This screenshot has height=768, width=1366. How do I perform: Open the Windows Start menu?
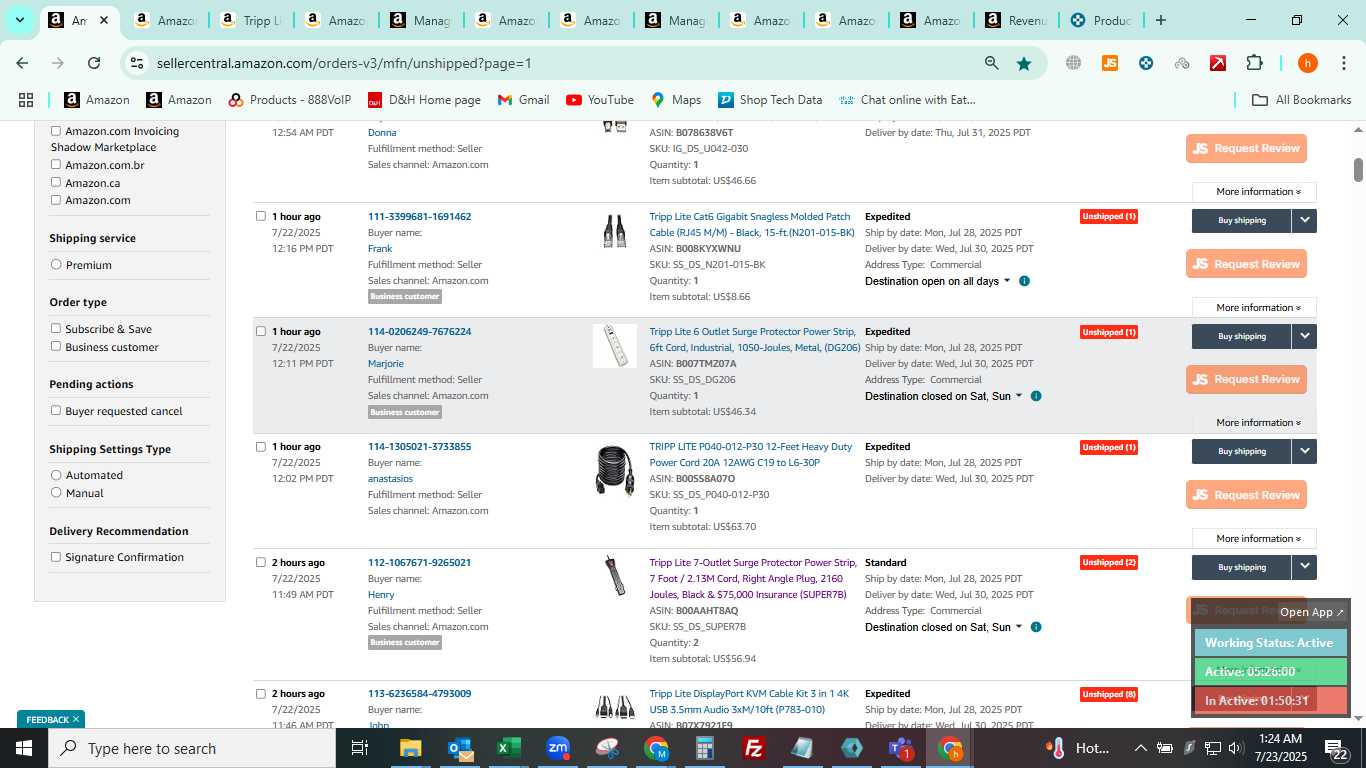(23, 748)
